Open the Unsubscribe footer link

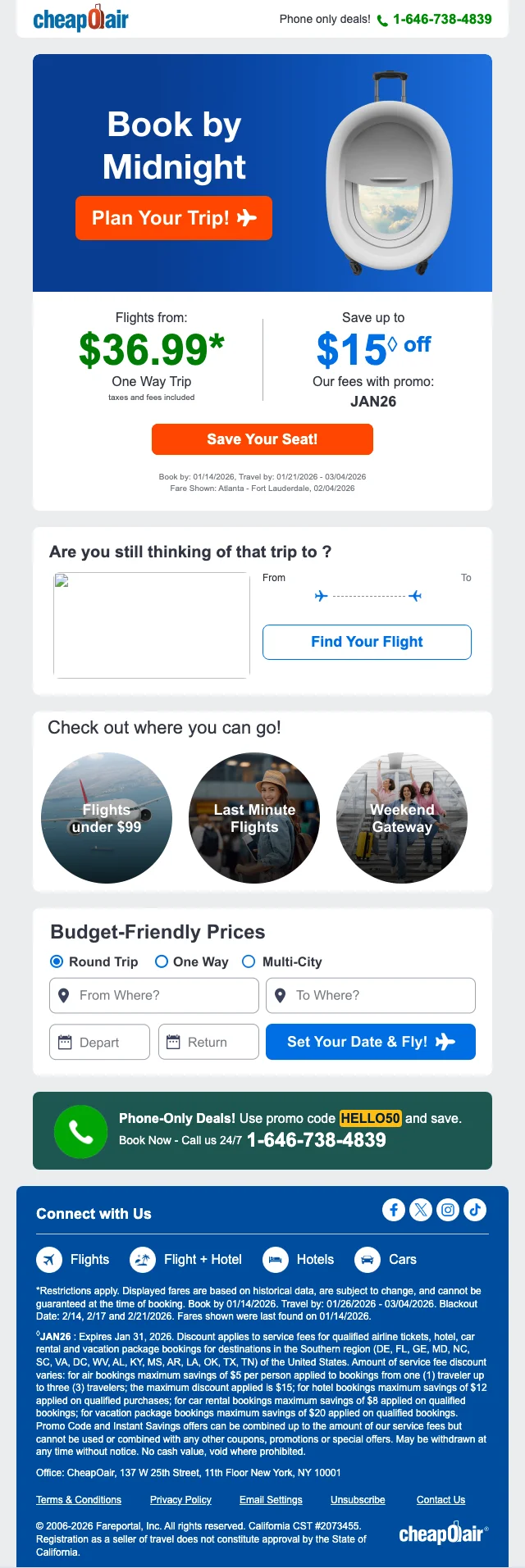click(x=358, y=1500)
